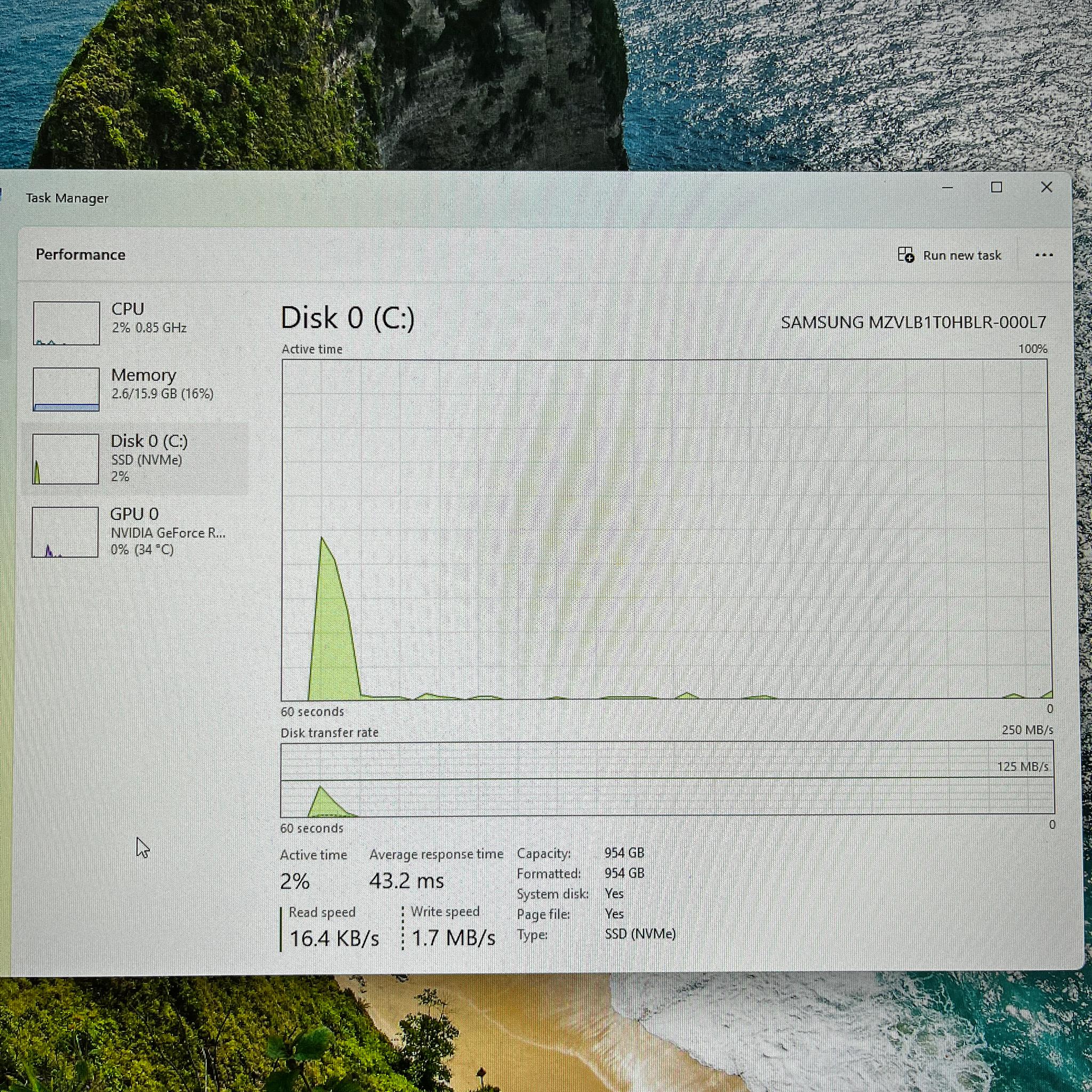
Task: Click the Average response time label
Action: (436, 854)
